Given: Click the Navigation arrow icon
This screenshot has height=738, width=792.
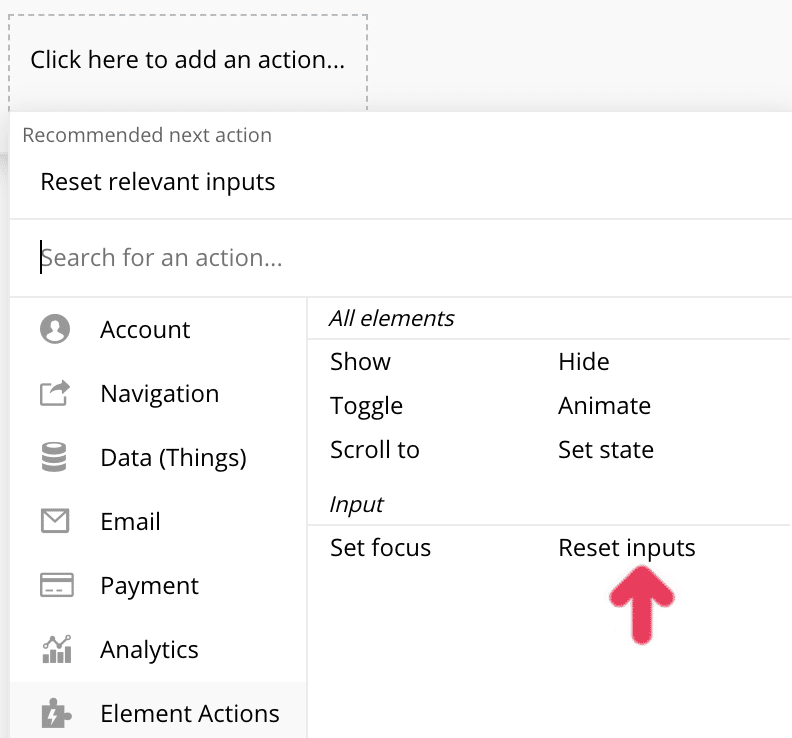Looking at the screenshot, I should pyautogui.click(x=54, y=394).
